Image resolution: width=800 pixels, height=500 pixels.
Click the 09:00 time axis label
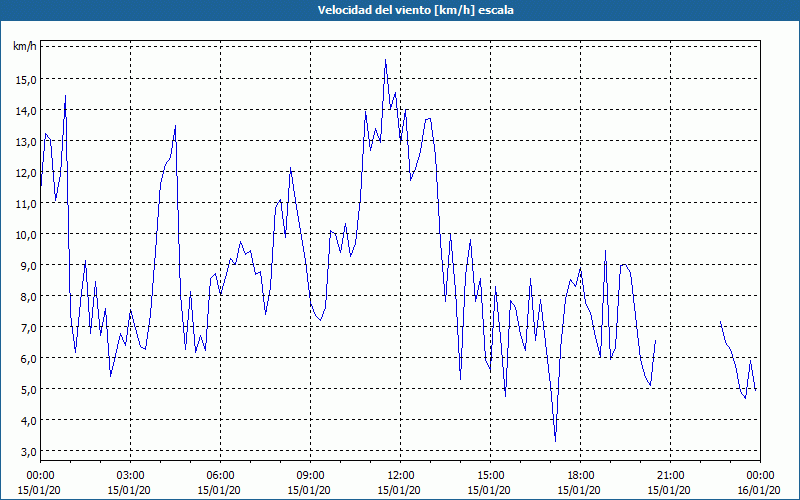click(x=310, y=476)
